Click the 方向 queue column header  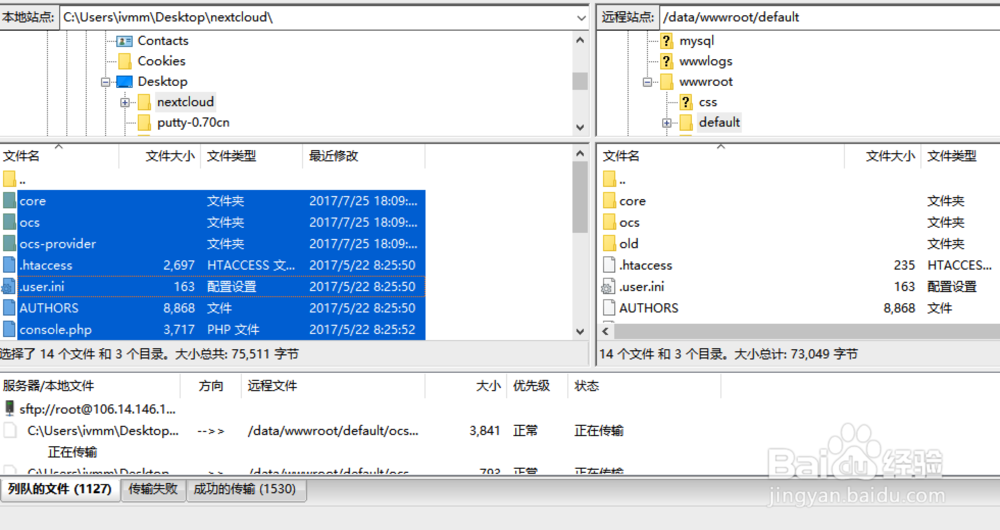211,386
